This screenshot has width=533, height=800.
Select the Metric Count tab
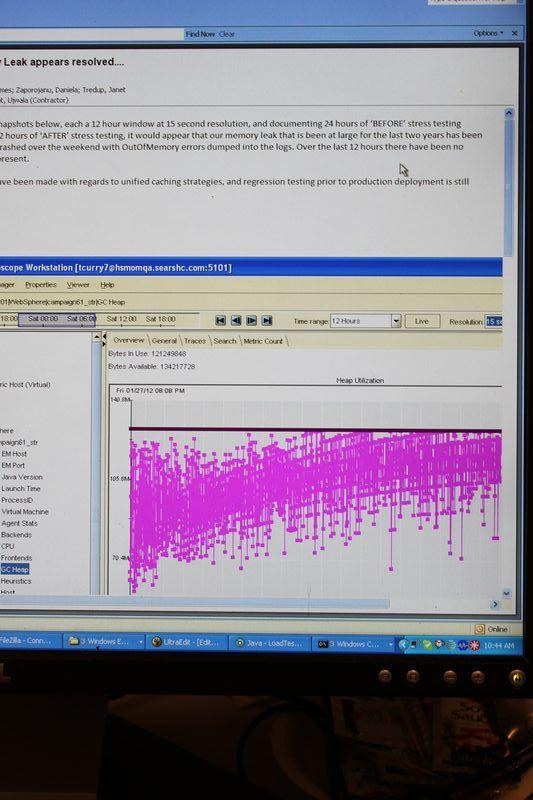click(x=263, y=341)
